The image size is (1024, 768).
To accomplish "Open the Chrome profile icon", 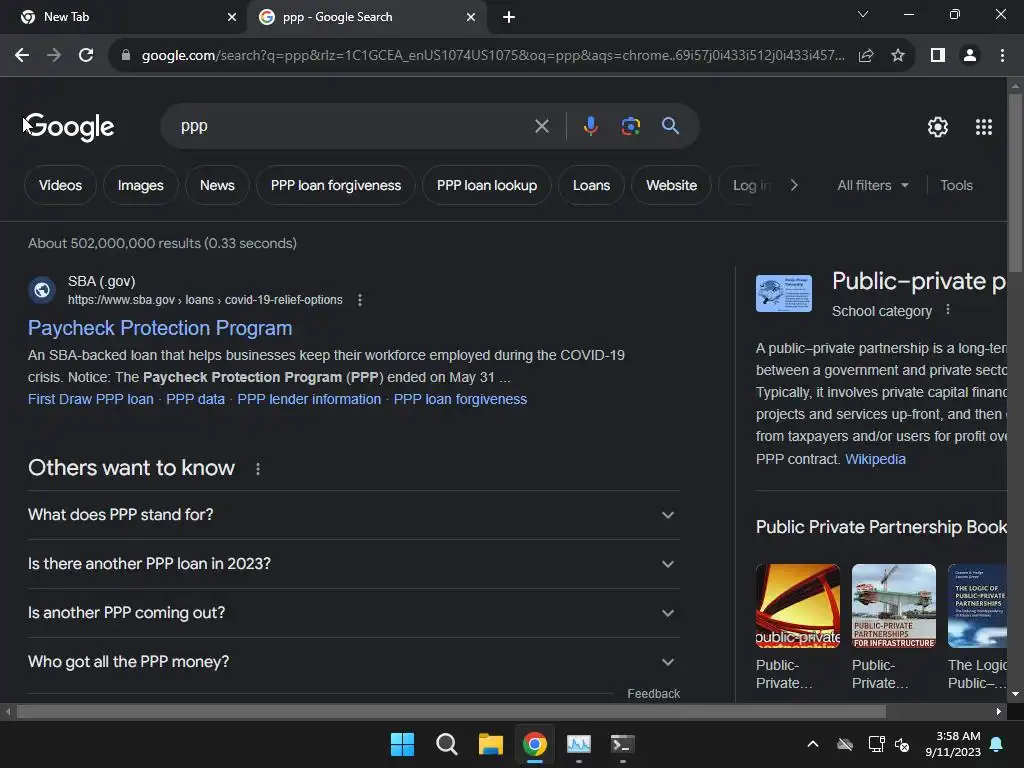I will [970, 56].
